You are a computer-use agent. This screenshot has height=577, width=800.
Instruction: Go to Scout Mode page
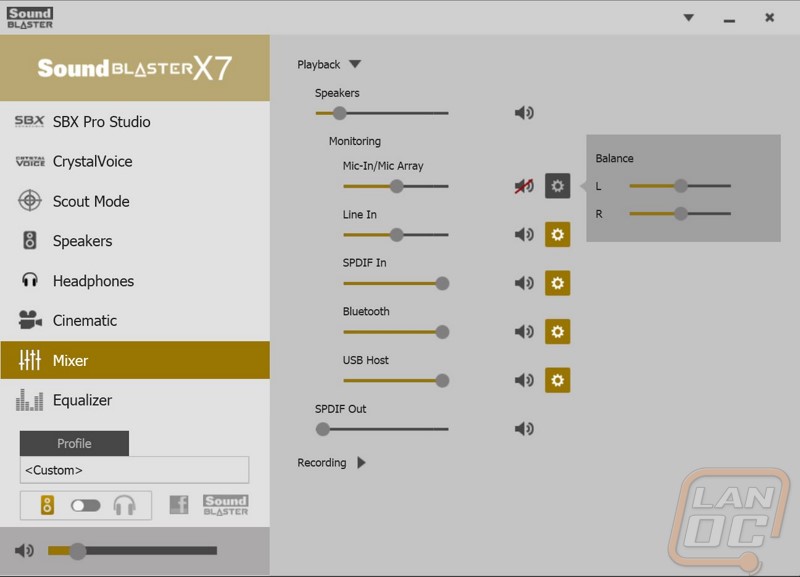click(135, 201)
